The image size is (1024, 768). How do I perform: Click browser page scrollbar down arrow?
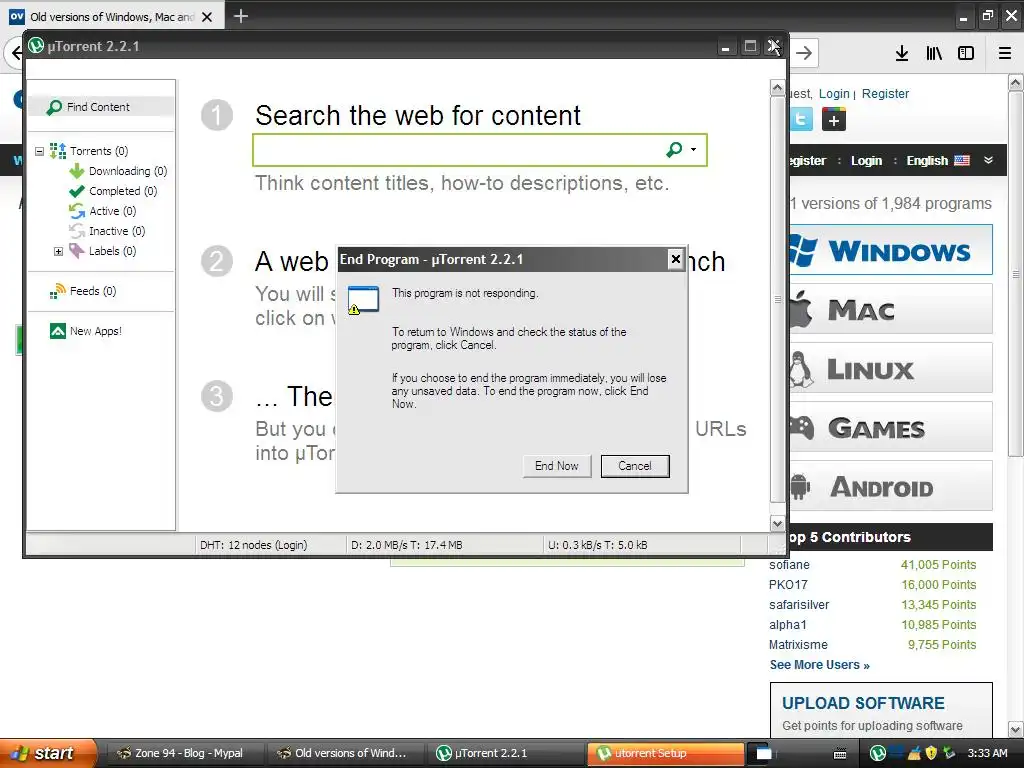[x=1016, y=729]
